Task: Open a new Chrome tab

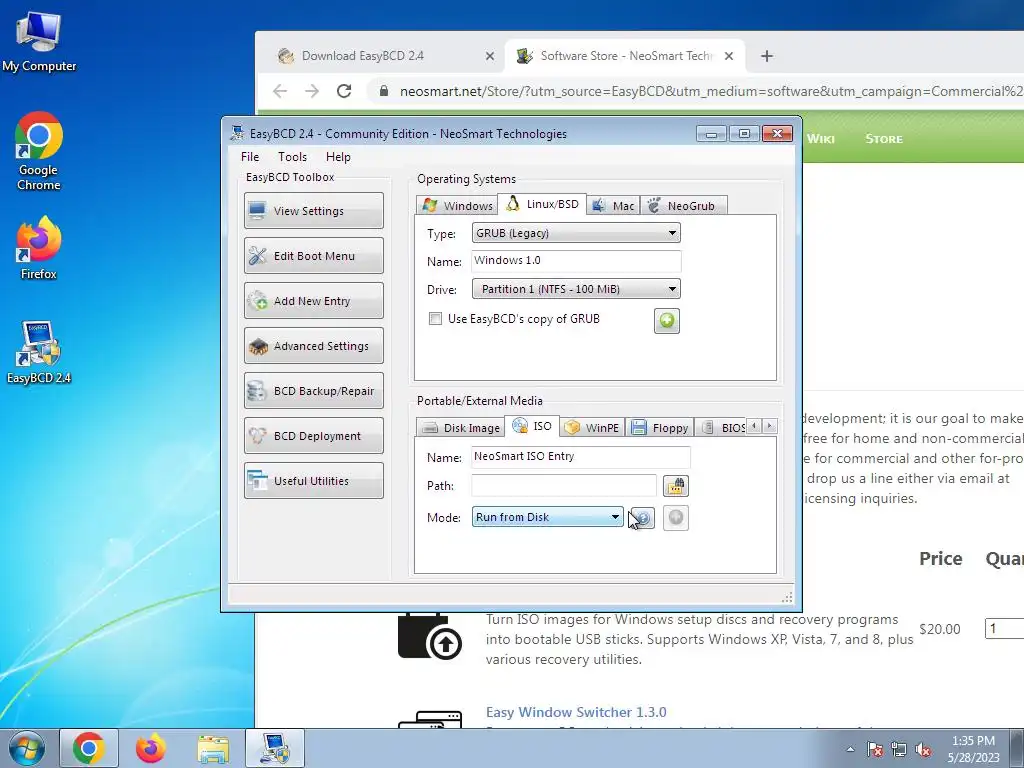Action: 767,56
